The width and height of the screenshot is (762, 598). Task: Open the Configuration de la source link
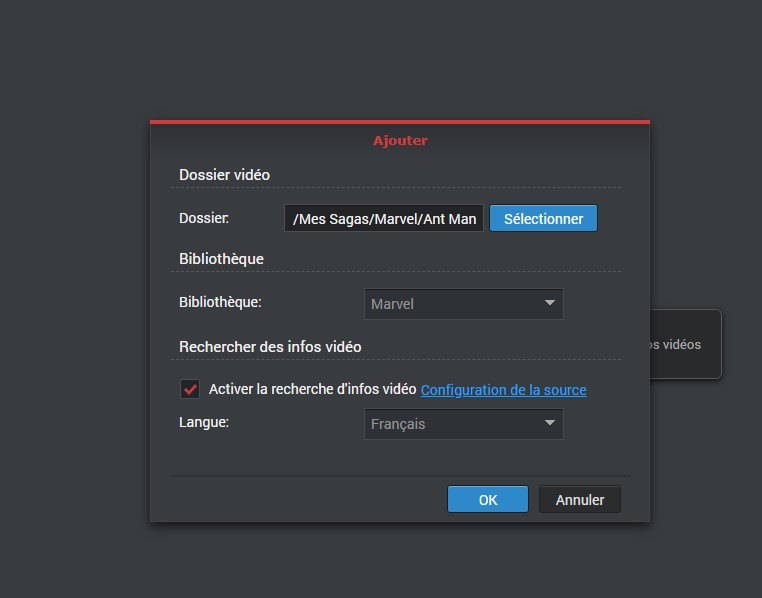(503, 390)
